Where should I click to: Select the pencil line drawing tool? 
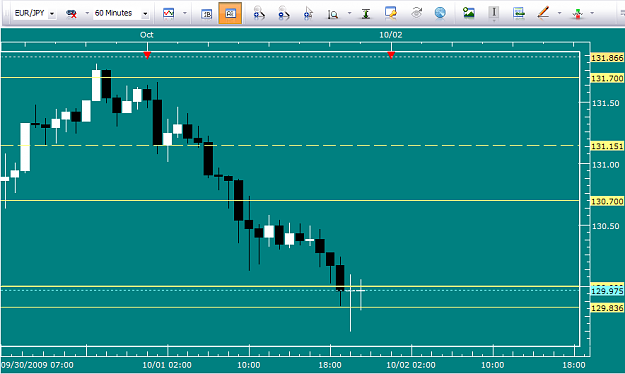(x=543, y=13)
